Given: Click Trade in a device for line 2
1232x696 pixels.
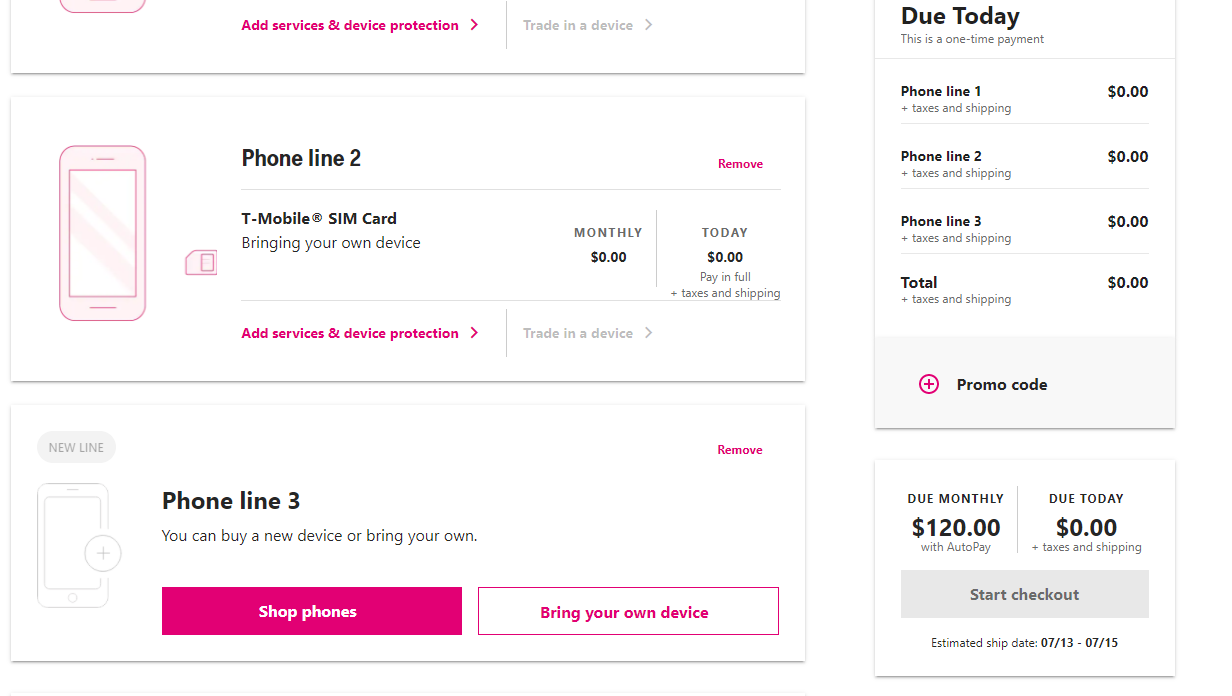Looking at the screenshot, I should [578, 333].
